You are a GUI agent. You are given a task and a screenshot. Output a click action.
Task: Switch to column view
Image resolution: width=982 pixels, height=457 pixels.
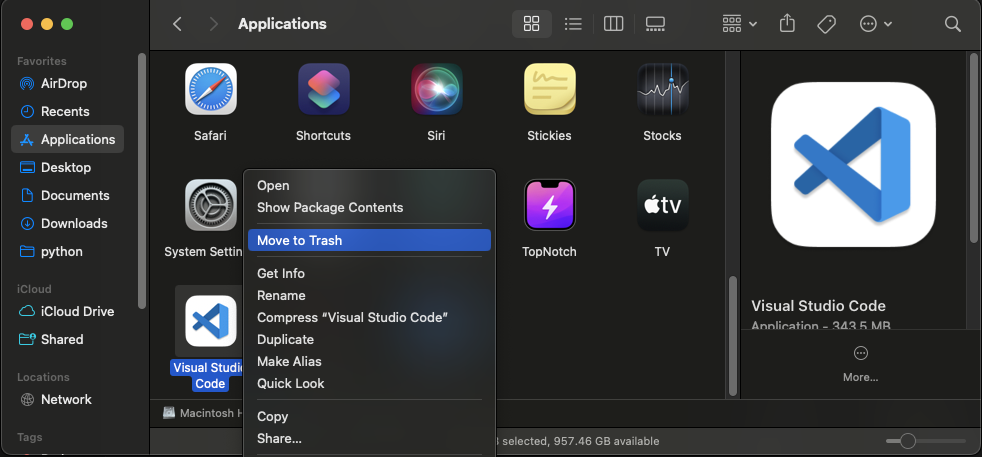point(613,24)
